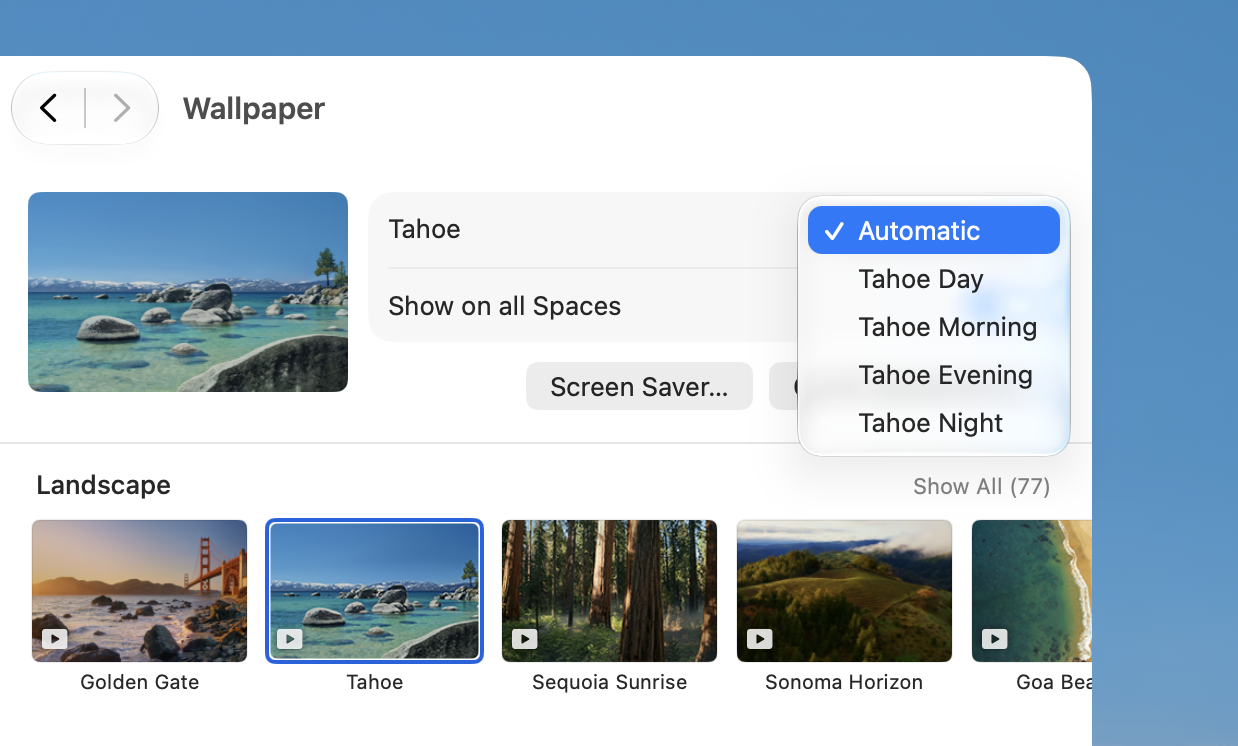Screen dimensions: 1238x746
Task: Show All 77 landscape wallpapers
Action: 981,486
